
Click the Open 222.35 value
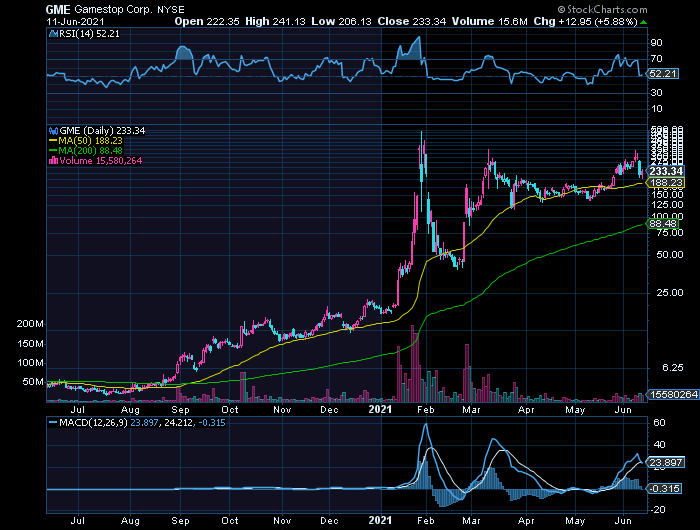pos(207,21)
